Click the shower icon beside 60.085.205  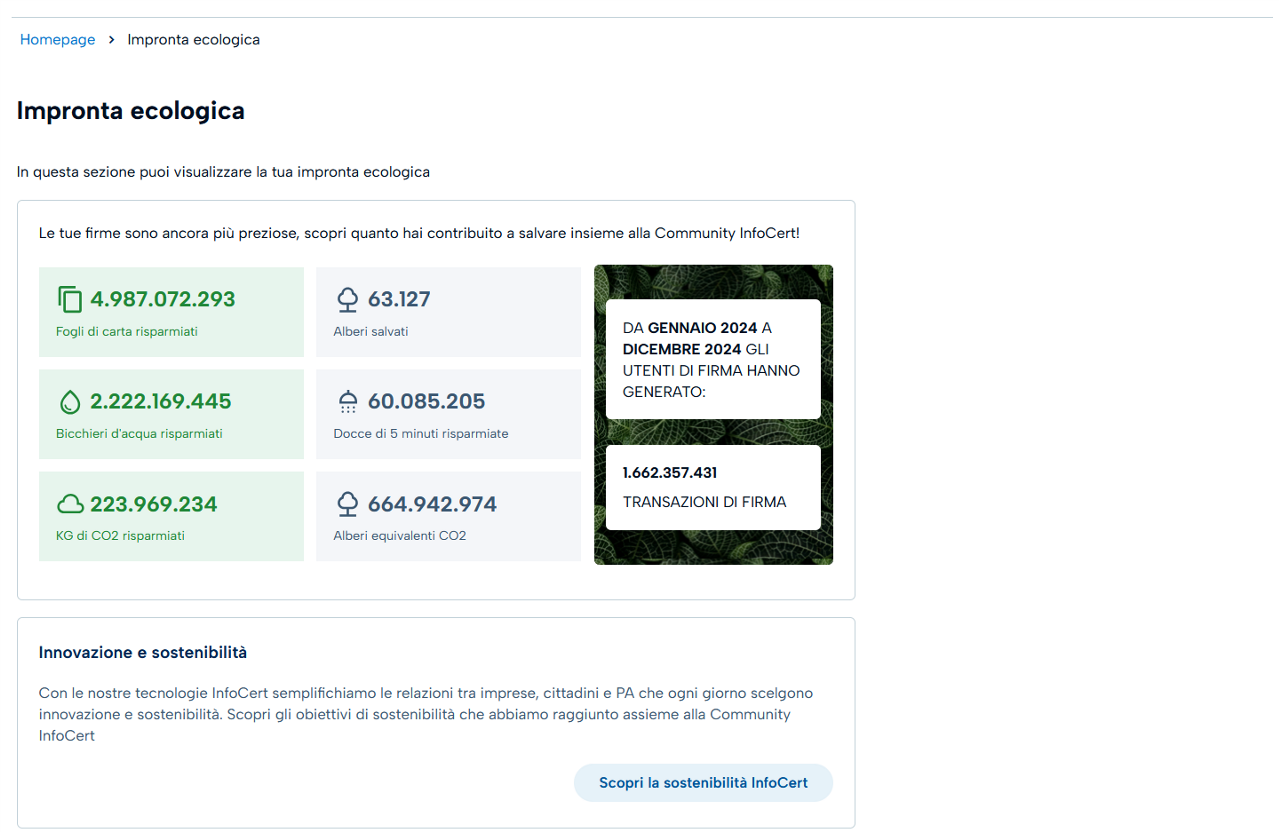[347, 402]
